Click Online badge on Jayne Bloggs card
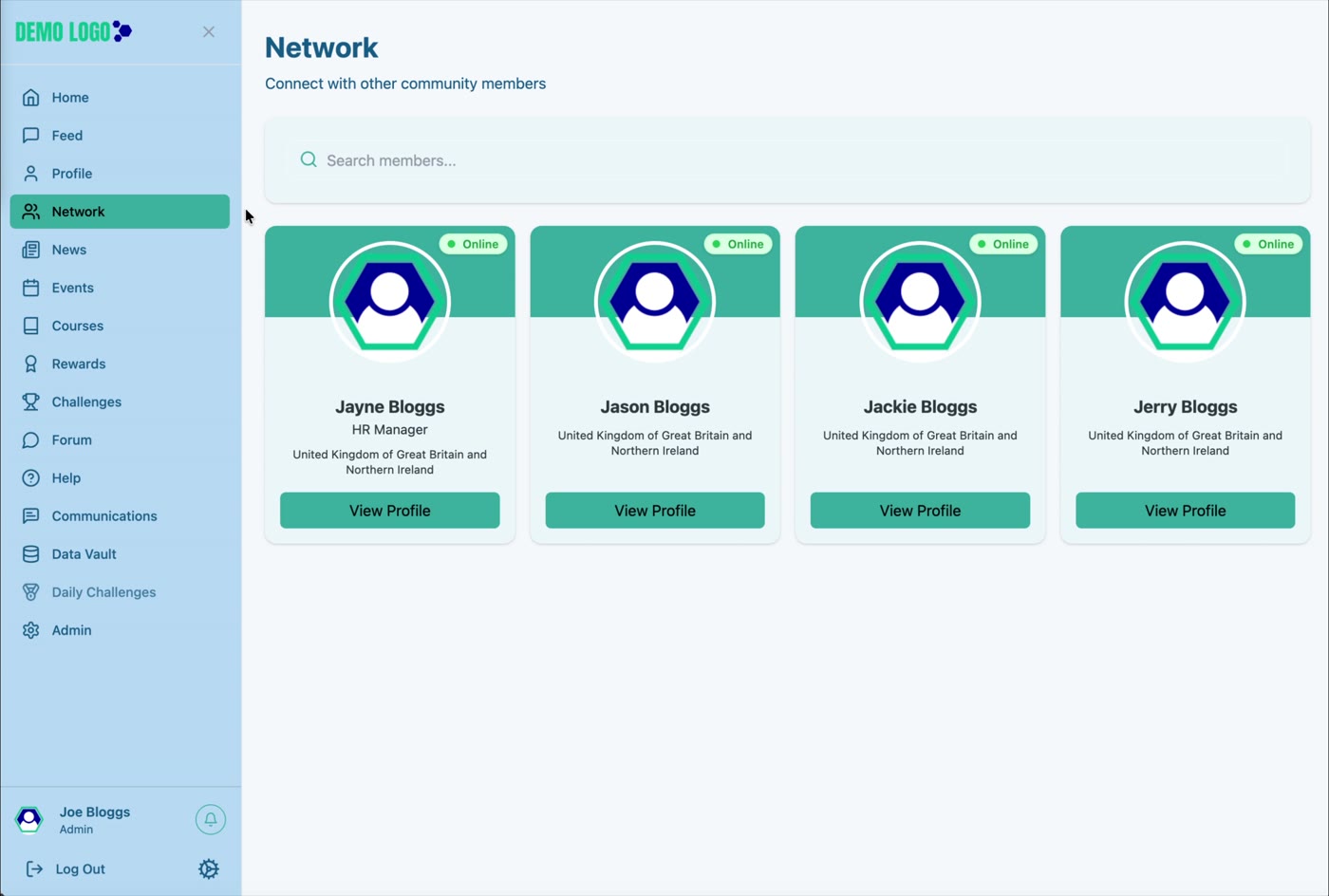Screen dimensions: 1329x896 click(473, 244)
